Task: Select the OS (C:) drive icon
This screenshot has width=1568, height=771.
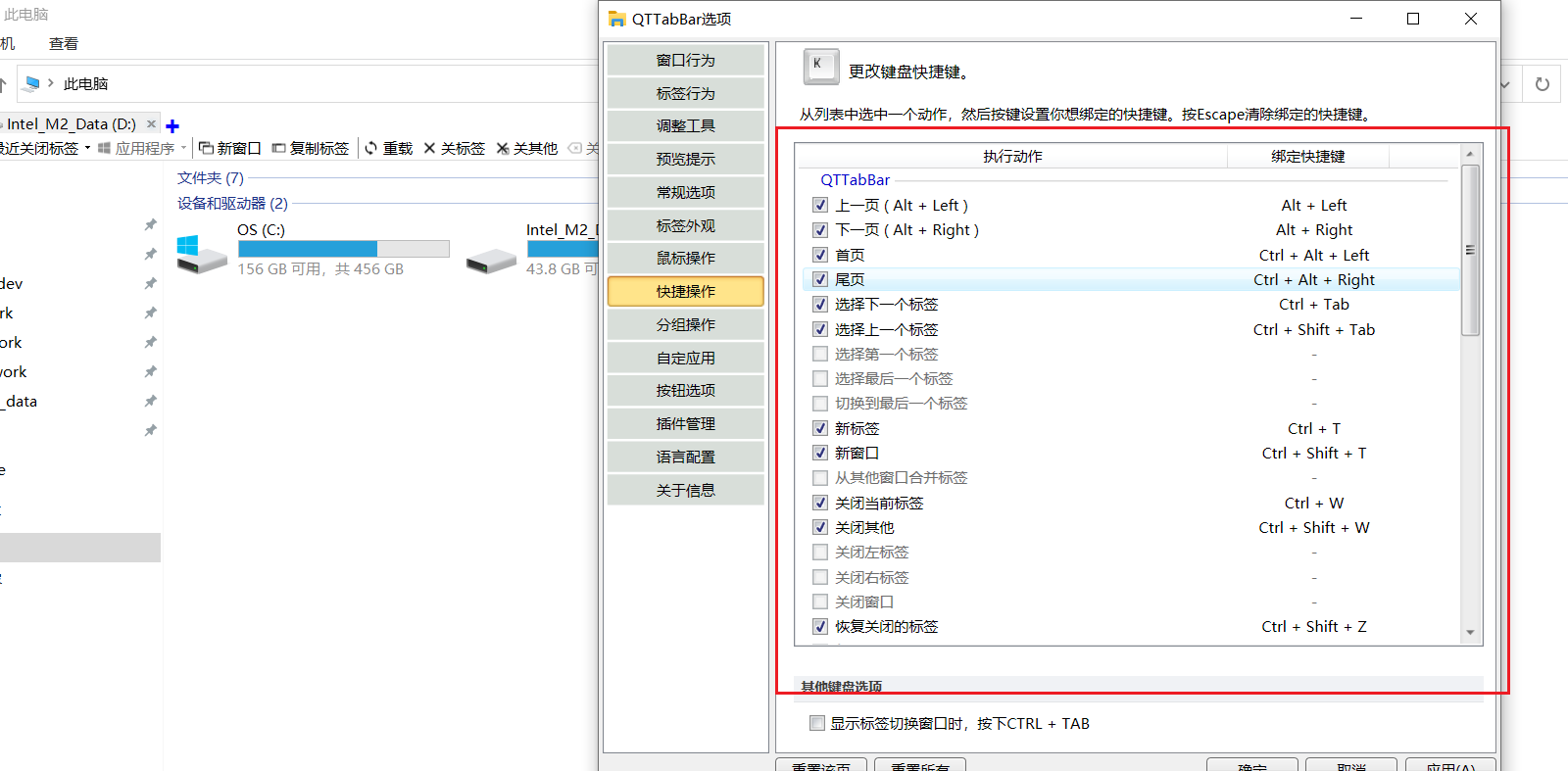Action: 202,253
